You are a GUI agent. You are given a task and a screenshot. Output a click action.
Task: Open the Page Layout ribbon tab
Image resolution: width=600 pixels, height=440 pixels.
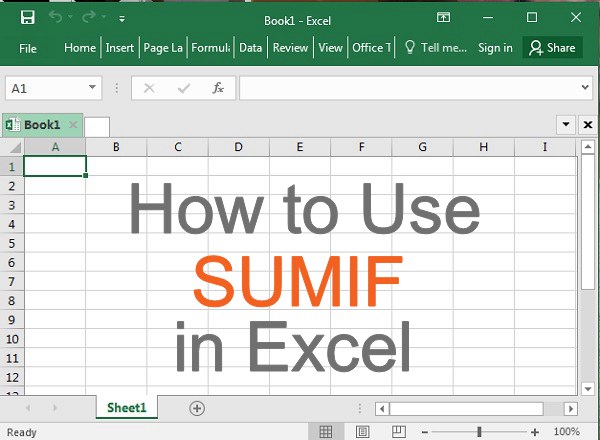[x=163, y=48]
